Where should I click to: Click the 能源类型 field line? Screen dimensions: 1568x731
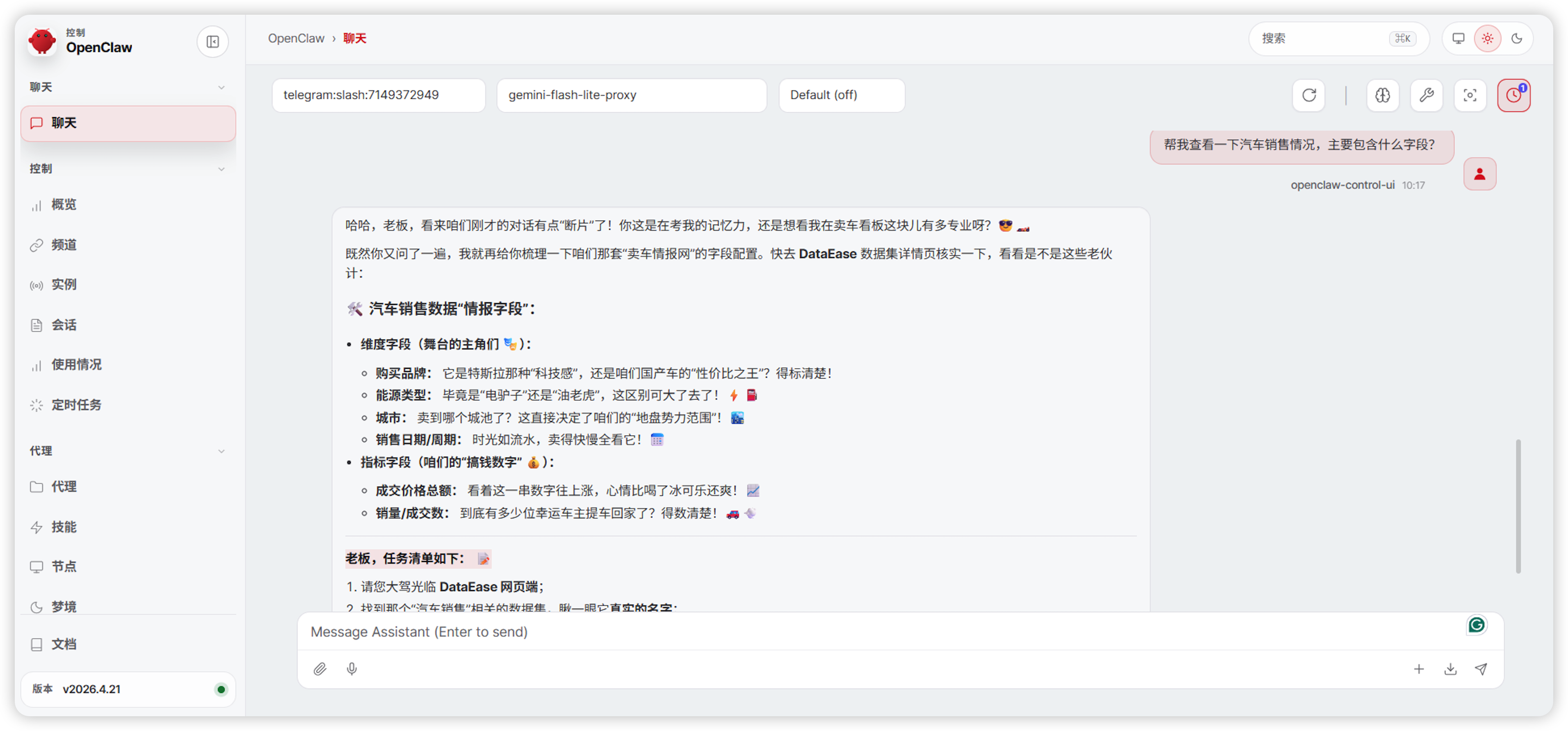click(566, 396)
